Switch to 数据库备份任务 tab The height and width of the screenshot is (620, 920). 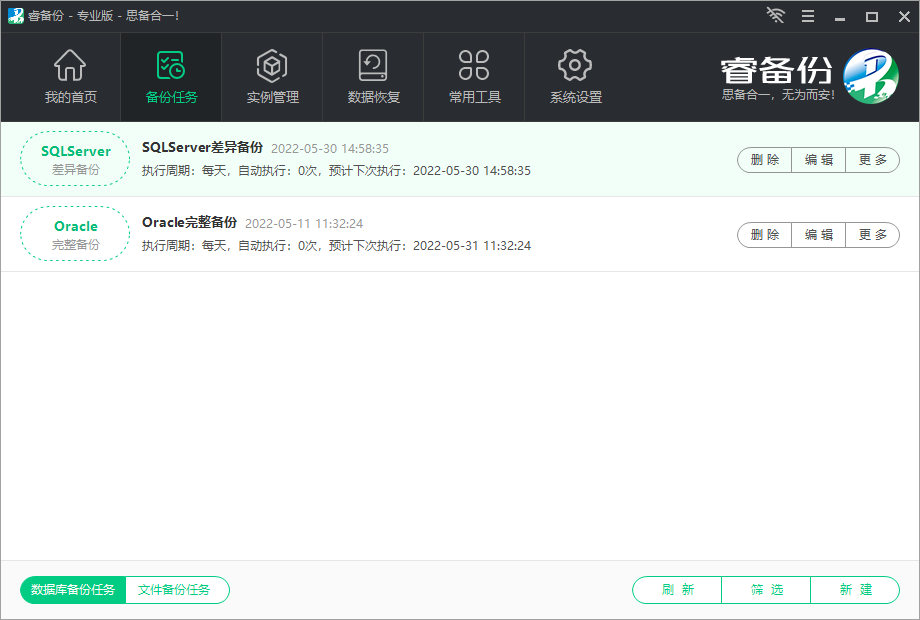point(73,589)
